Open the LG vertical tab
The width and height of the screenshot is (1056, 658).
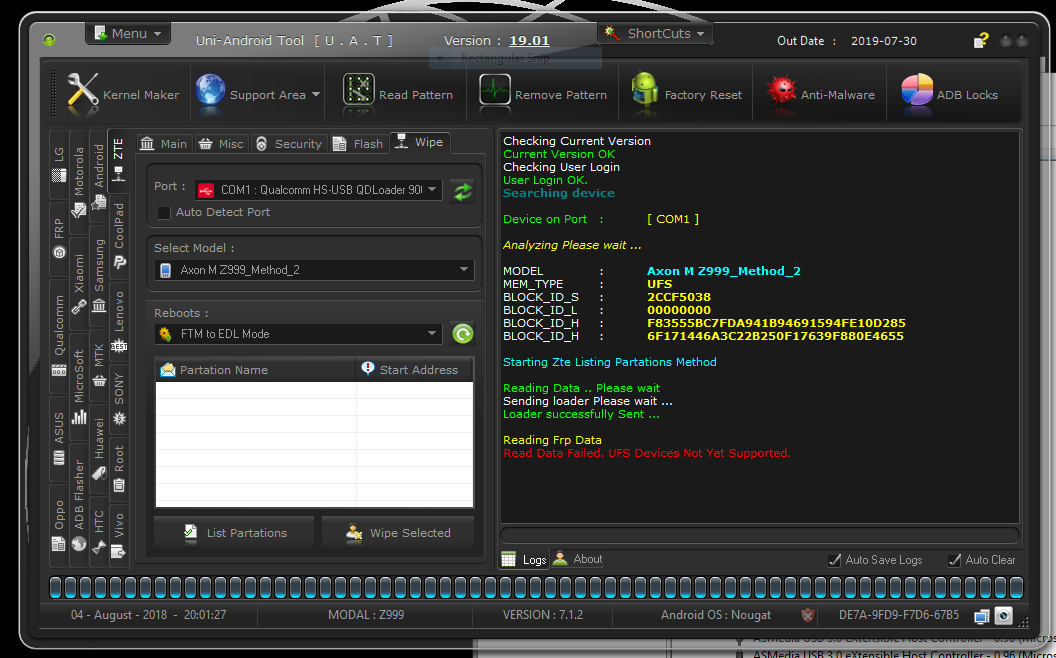pyautogui.click(x=59, y=164)
